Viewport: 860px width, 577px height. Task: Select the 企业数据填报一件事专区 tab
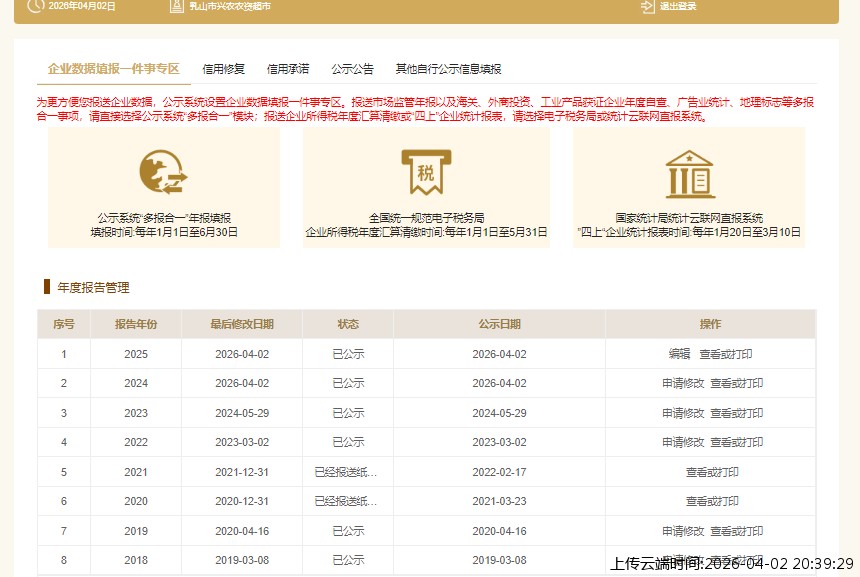coord(110,68)
